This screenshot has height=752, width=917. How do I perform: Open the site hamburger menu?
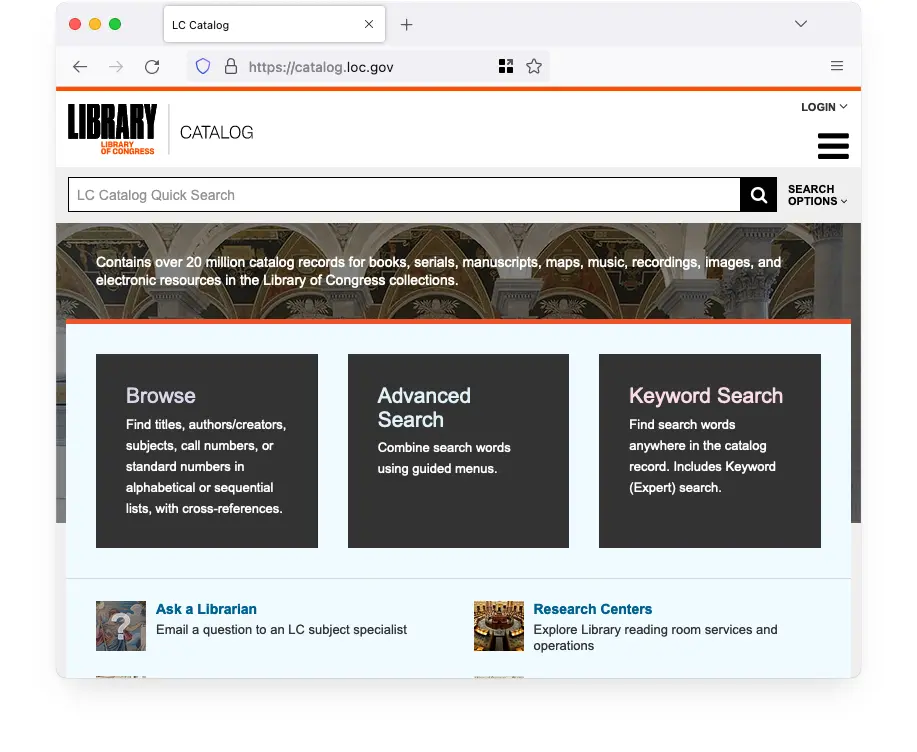833,146
